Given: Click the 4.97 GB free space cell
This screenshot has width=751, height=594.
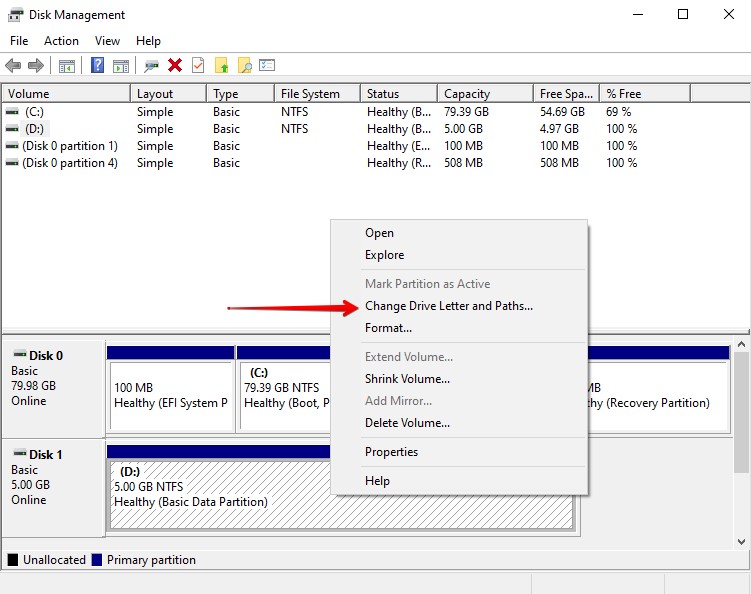Looking at the screenshot, I should click(x=559, y=129).
